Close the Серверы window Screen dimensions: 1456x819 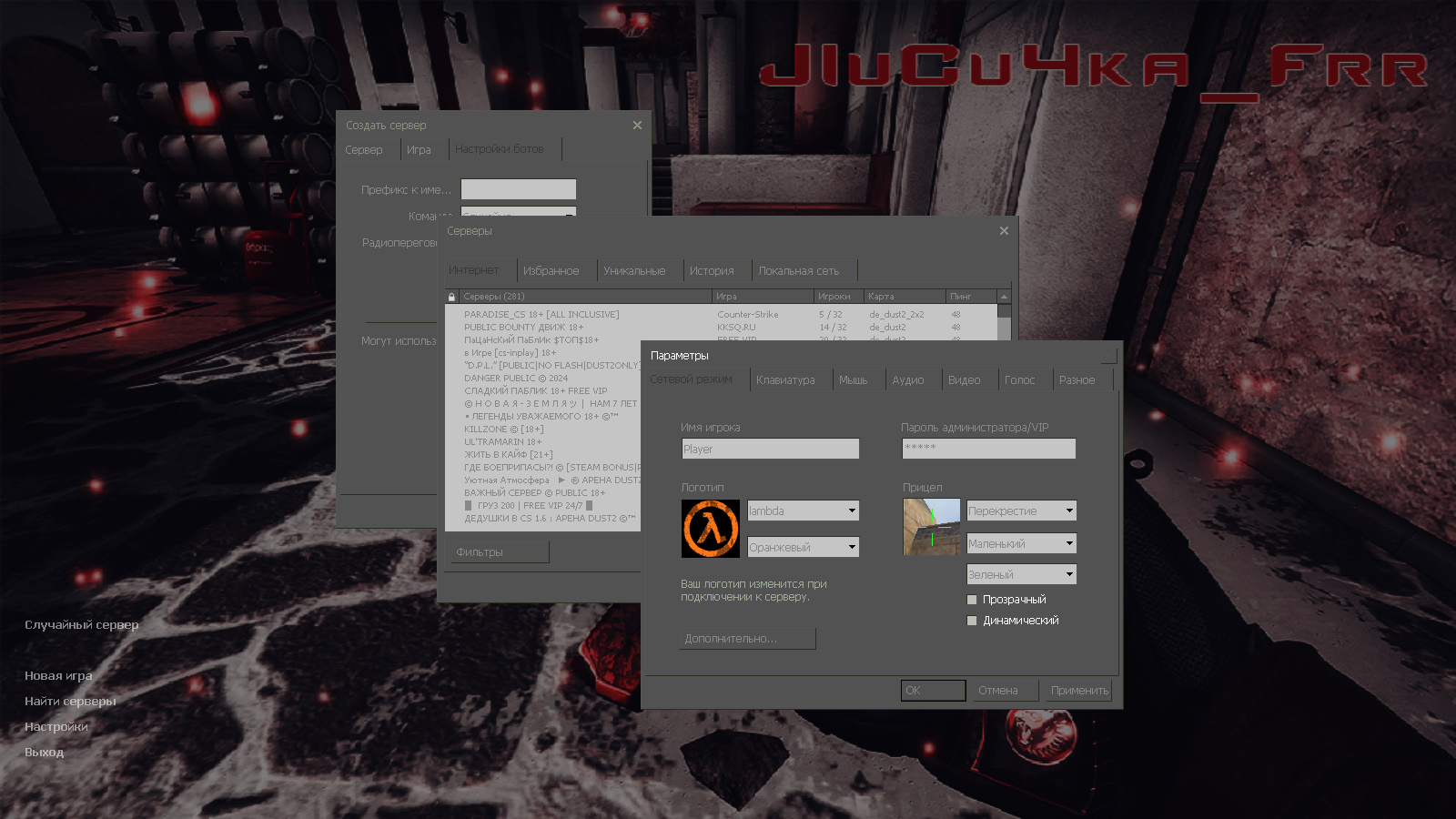pyautogui.click(x=1004, y=231)
